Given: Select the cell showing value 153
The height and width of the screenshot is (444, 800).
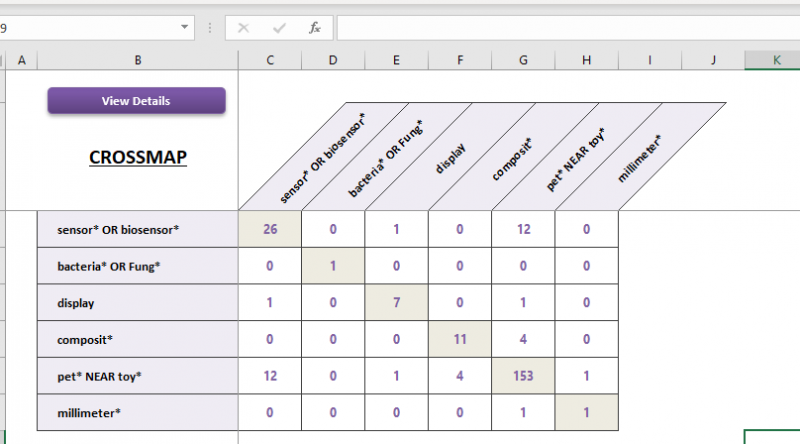Looking at the screenshot, I should 523,375.
